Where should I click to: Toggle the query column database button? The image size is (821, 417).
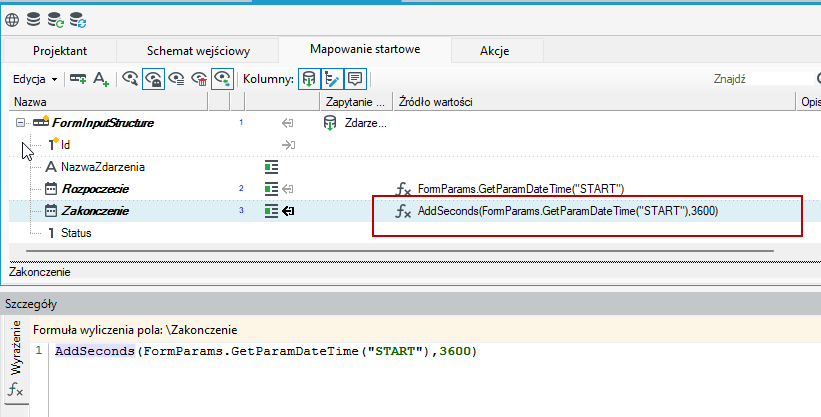tap(309, 79)
